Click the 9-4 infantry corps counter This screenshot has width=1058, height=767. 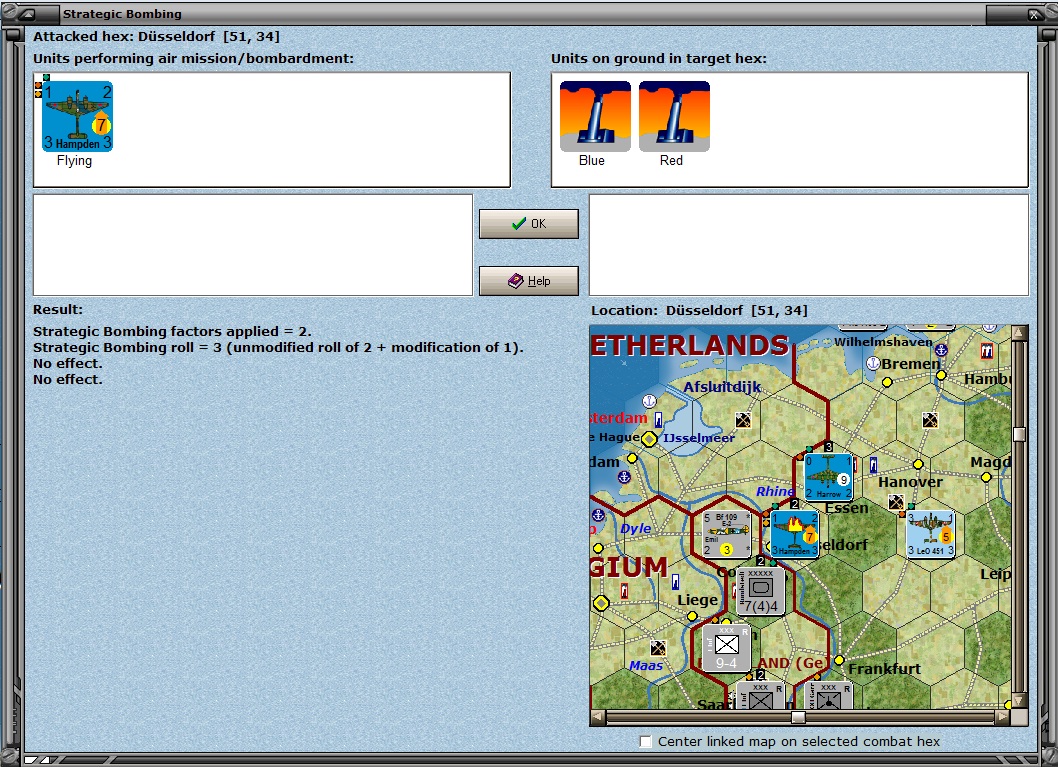[x=727, y=648]
